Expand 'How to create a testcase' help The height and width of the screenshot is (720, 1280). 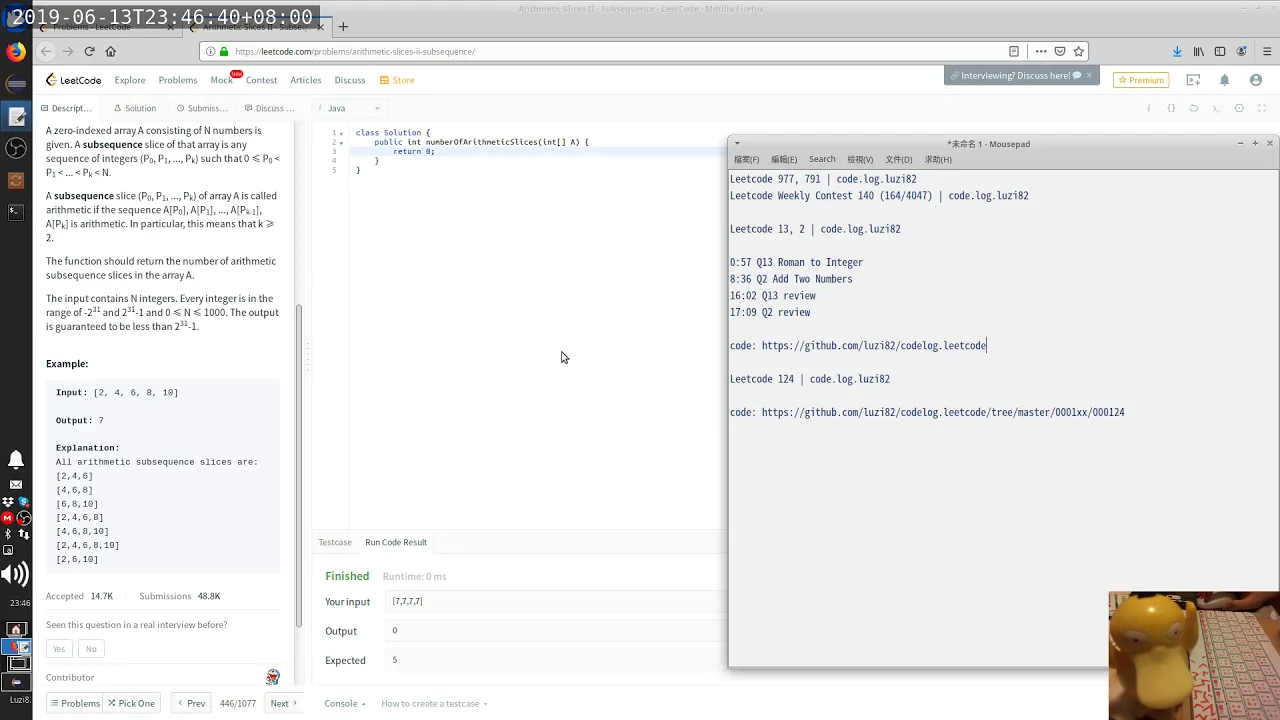tap(434, 703)
